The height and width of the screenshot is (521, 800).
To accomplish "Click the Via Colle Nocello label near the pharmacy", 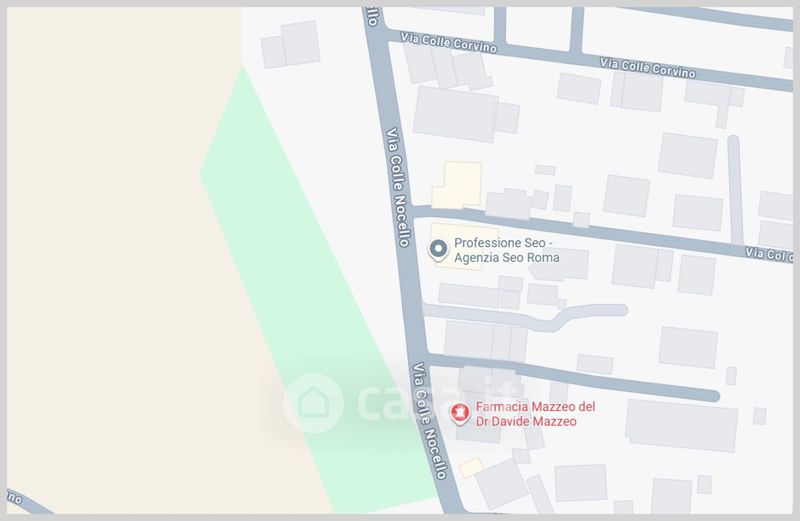I will 430,420.
